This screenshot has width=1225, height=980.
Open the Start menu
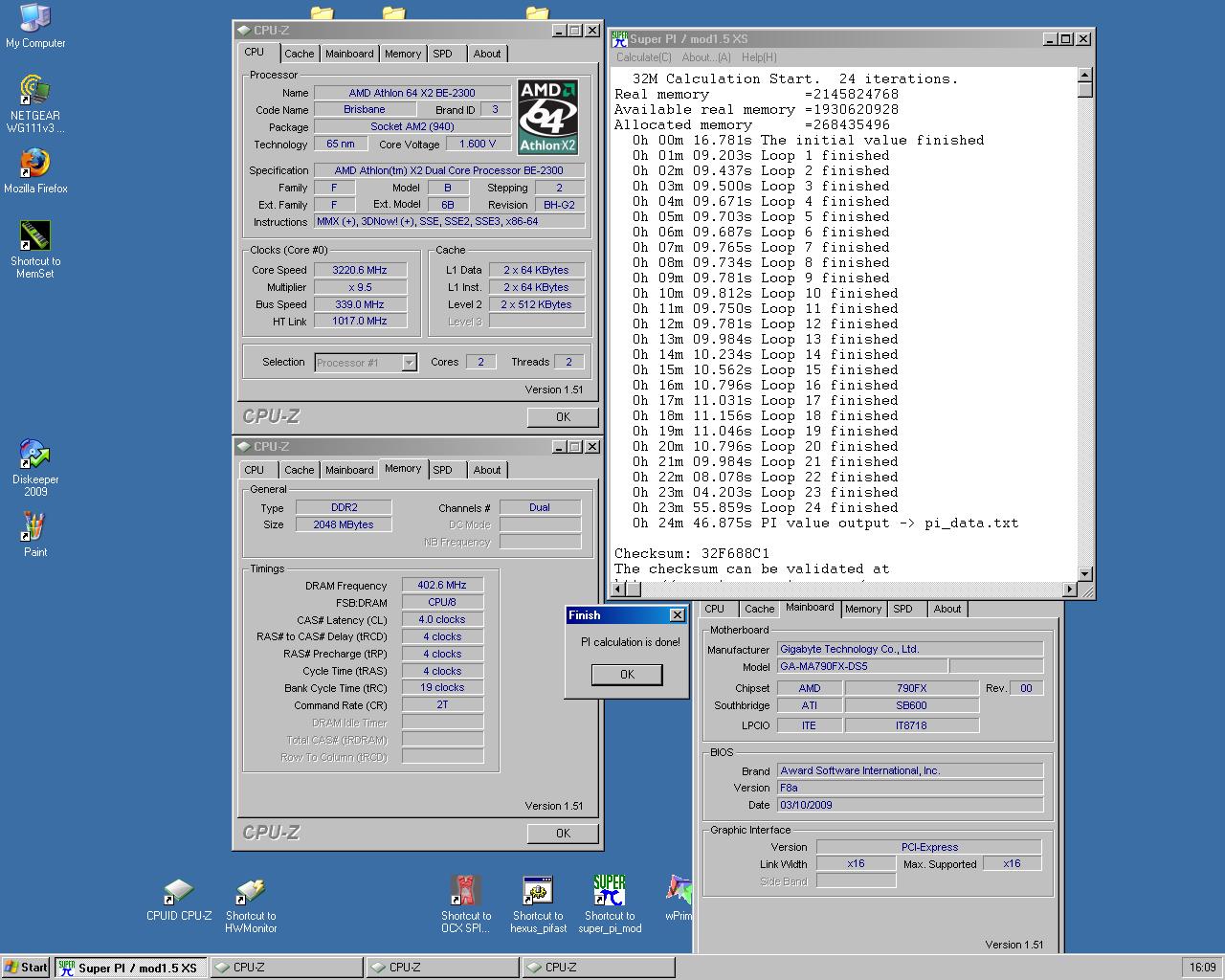(x=26, y=968)
